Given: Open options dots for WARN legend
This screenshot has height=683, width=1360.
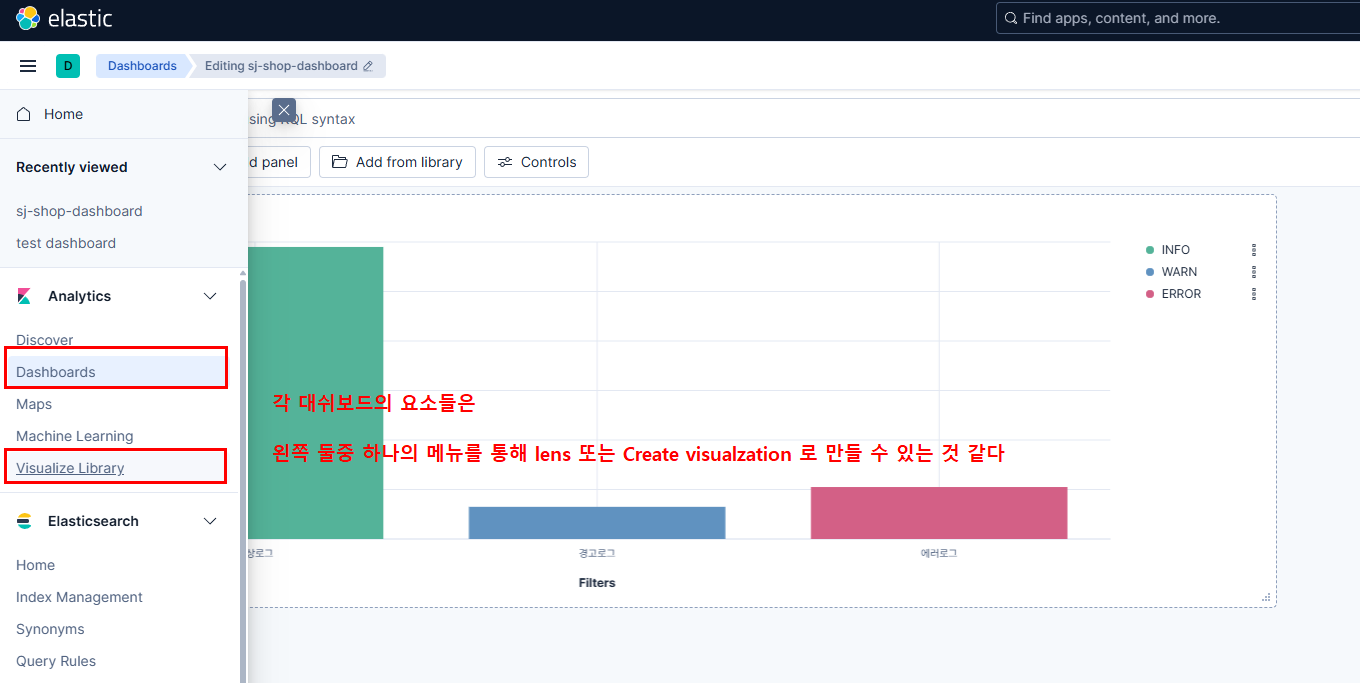Looking at the screenshot, I should coord(1254,272).
